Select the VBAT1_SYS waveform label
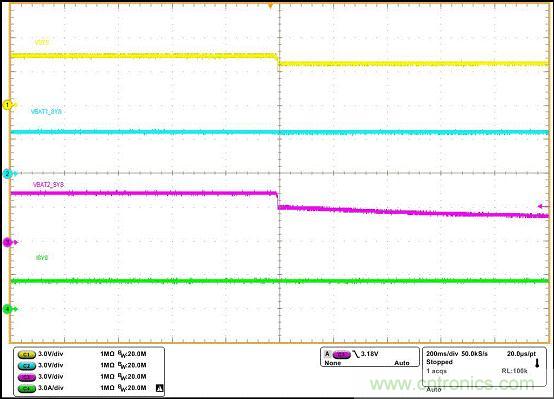Screen dimensions: 554x399 coord(46,112)
